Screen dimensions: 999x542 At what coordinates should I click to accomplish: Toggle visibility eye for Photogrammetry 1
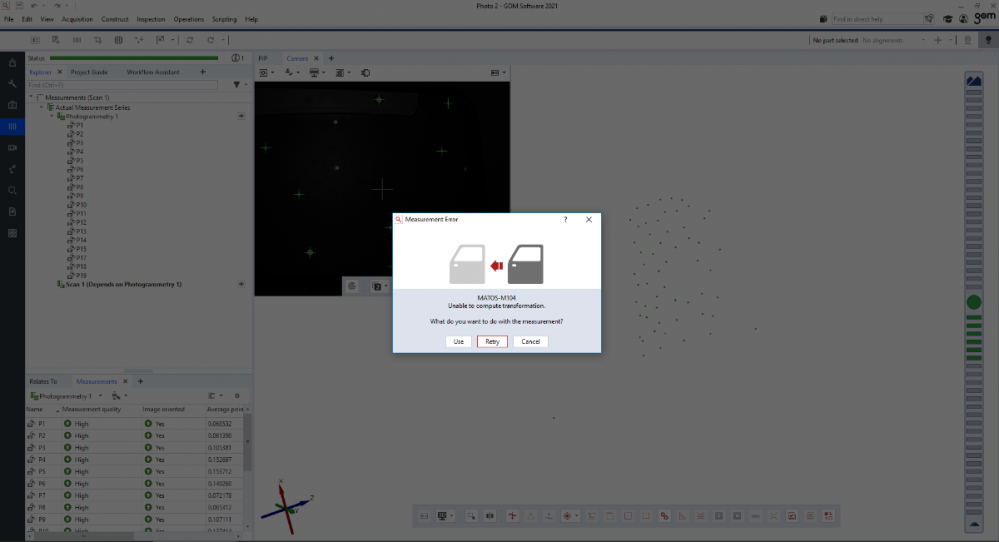tap(241, 117)
